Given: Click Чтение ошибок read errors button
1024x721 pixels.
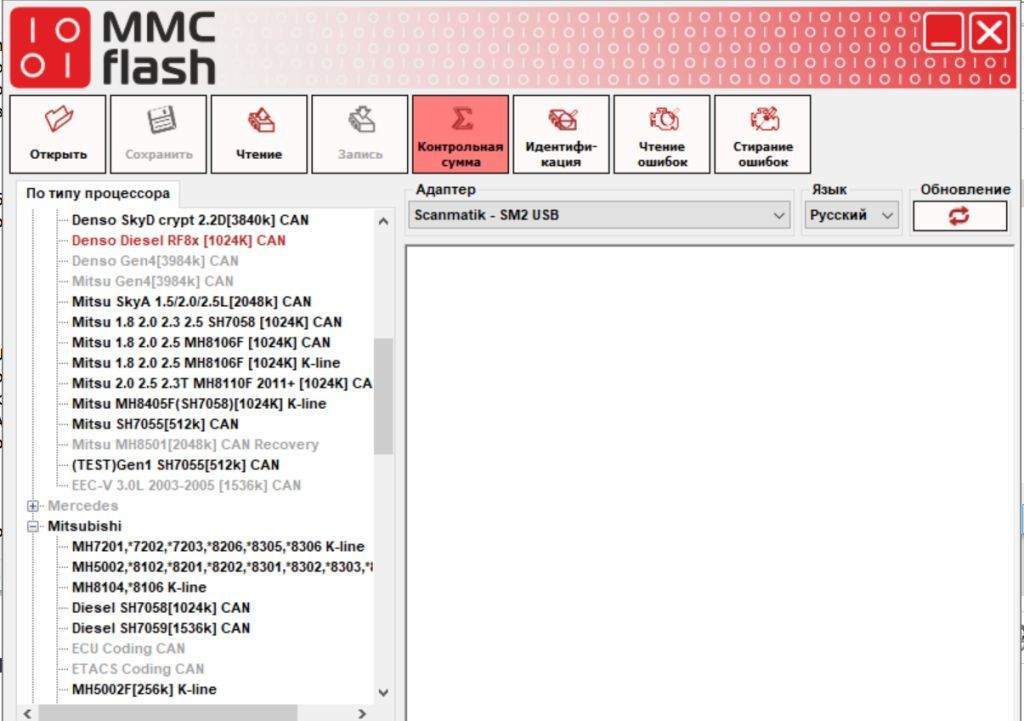Looking at the screenshot, I should [662, 135].
